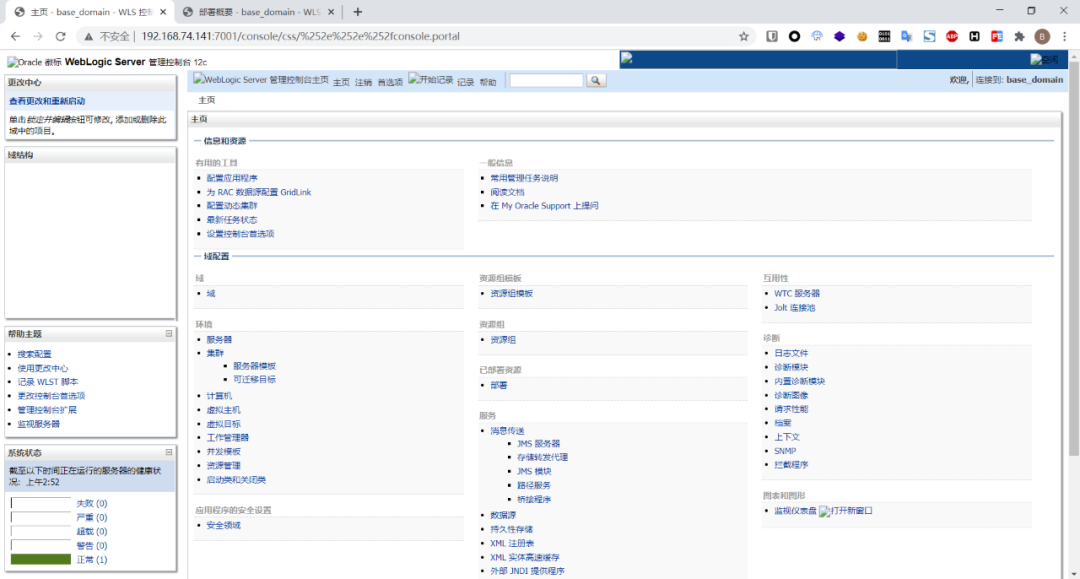The height and width of the screenshot is (579, 1080).
Task: Open the 启动类和关闭类 link
Action: click(236, 480)
